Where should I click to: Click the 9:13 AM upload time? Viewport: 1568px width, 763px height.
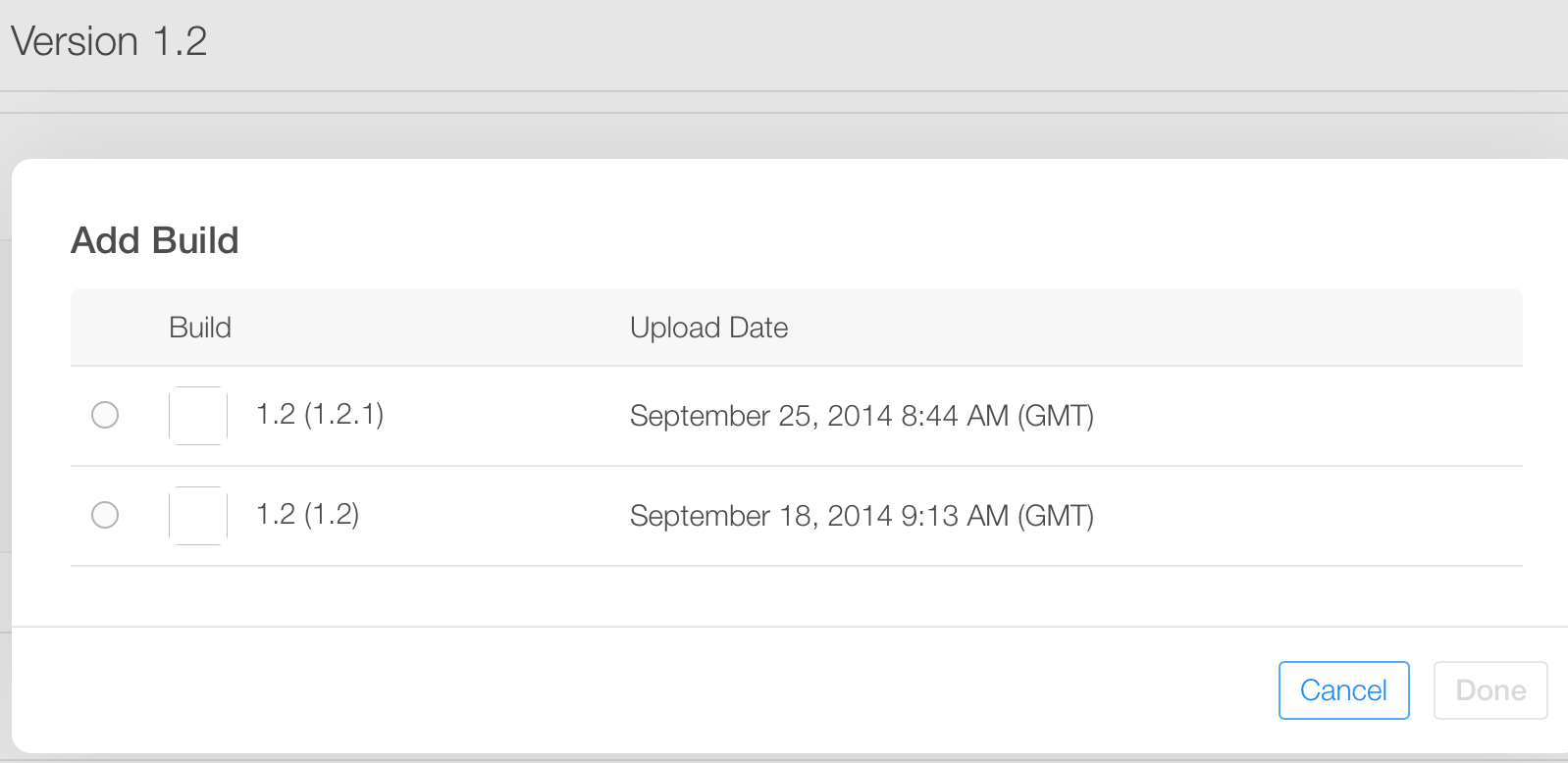pos(954,516)
